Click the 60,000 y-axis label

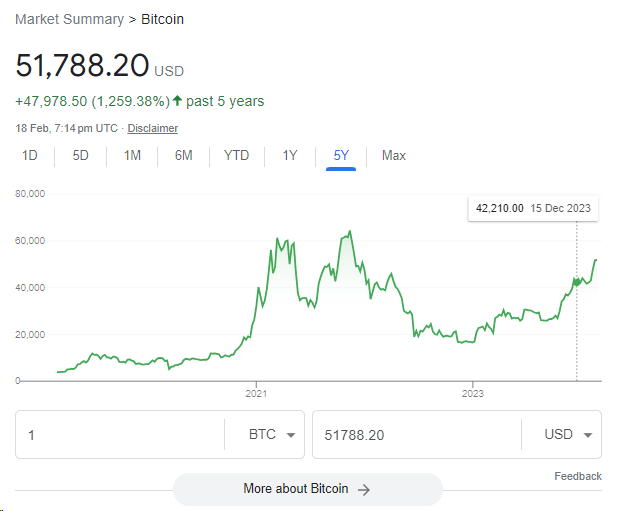tap(30, 240)
